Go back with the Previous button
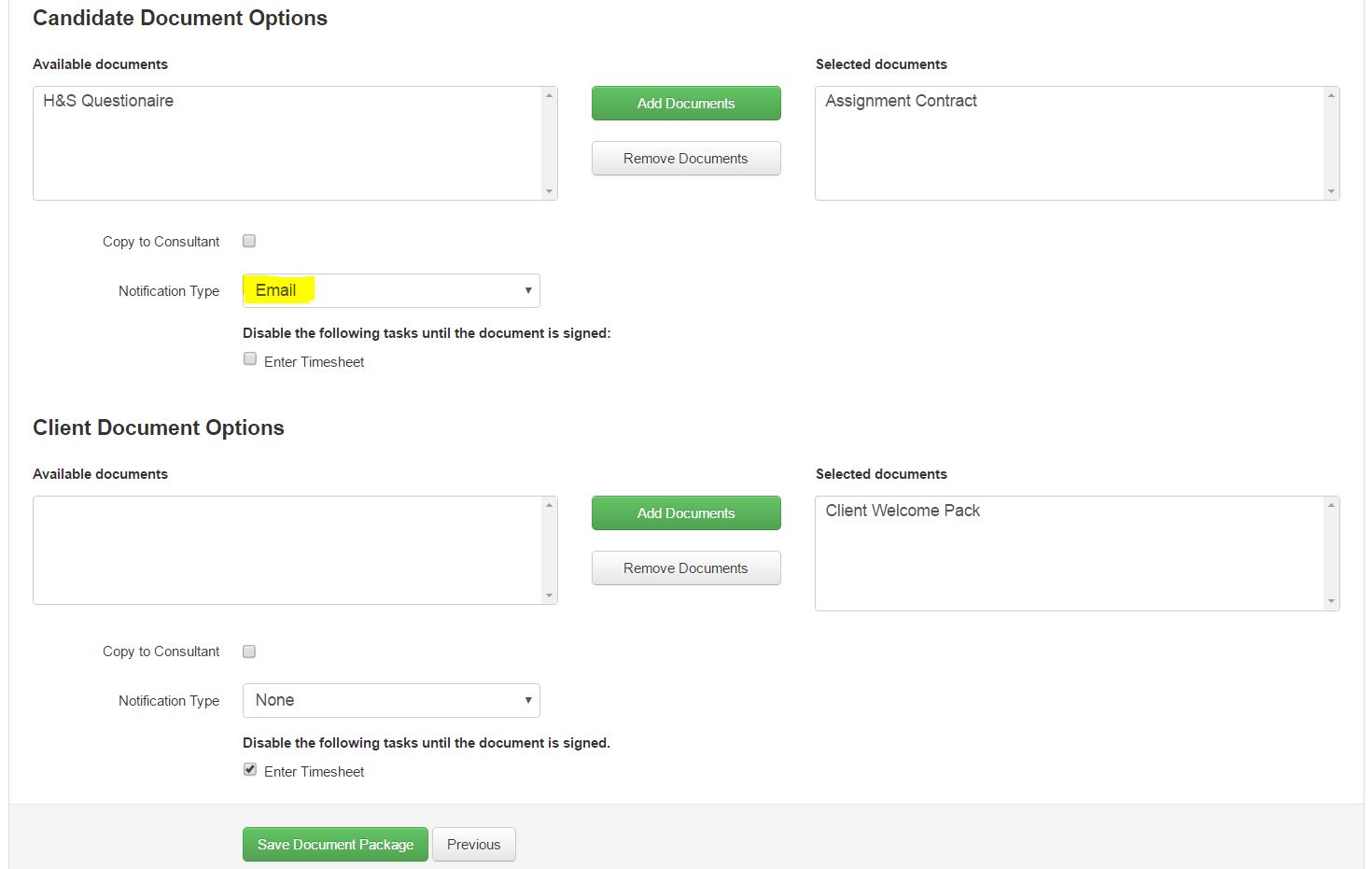1372x869 pixels. point(474,845)
